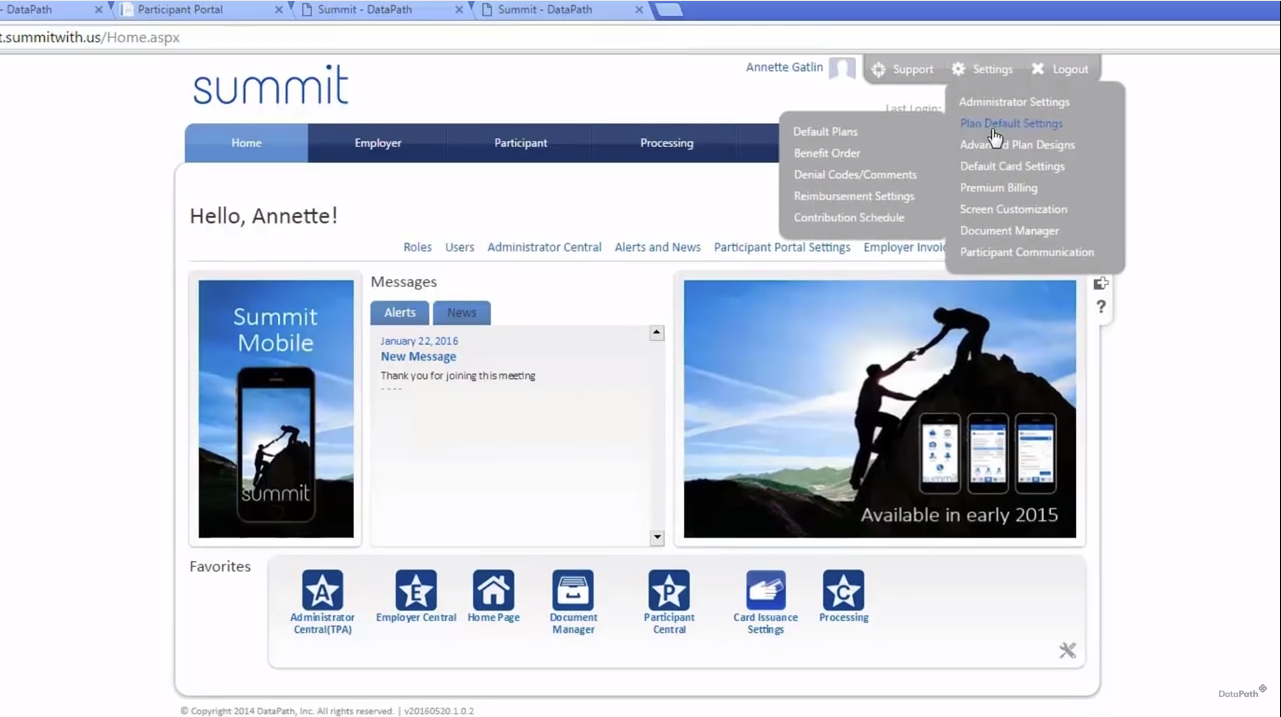
Task: Choose Denial Codes/Comments submenu item
Action: click(855, 175)
